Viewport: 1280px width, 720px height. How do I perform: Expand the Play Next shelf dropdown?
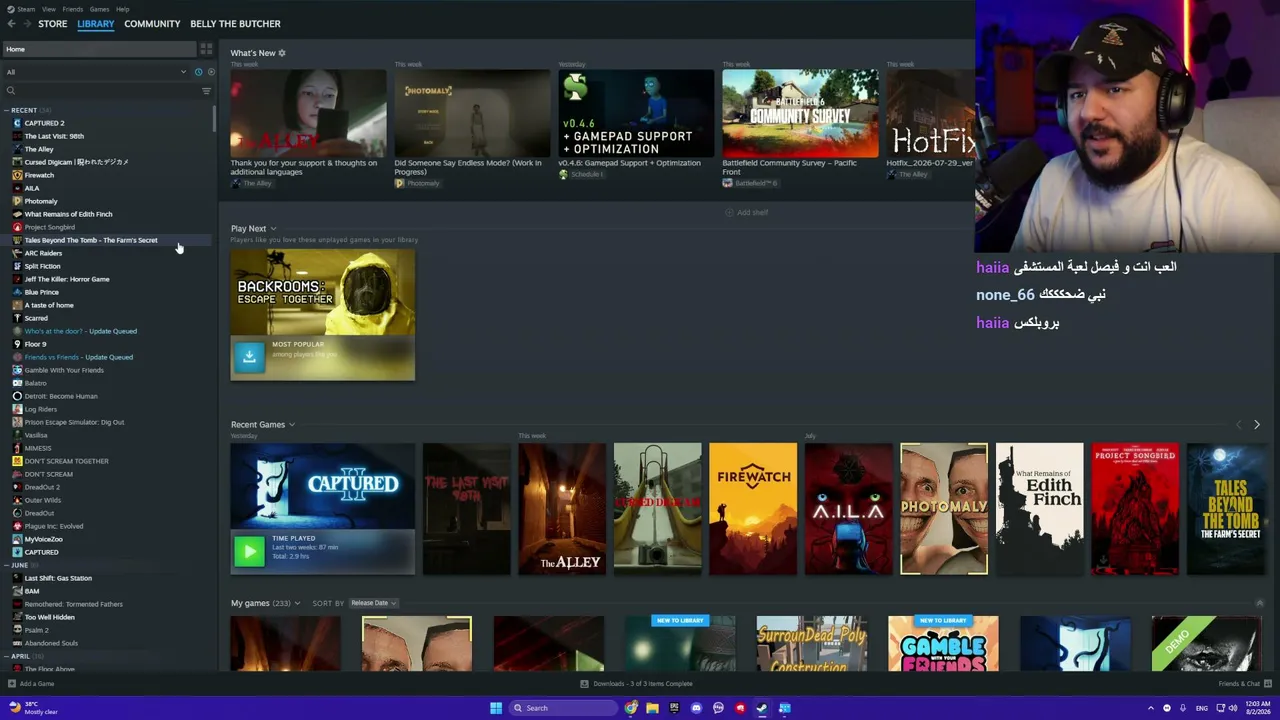[273, 229]
